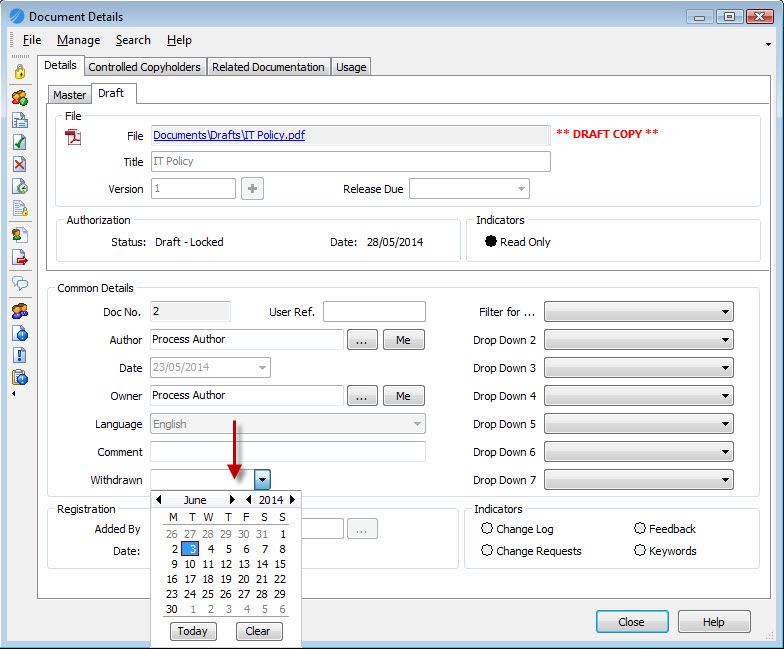Open the Drop Down 4 combo box

pos(638,396)
